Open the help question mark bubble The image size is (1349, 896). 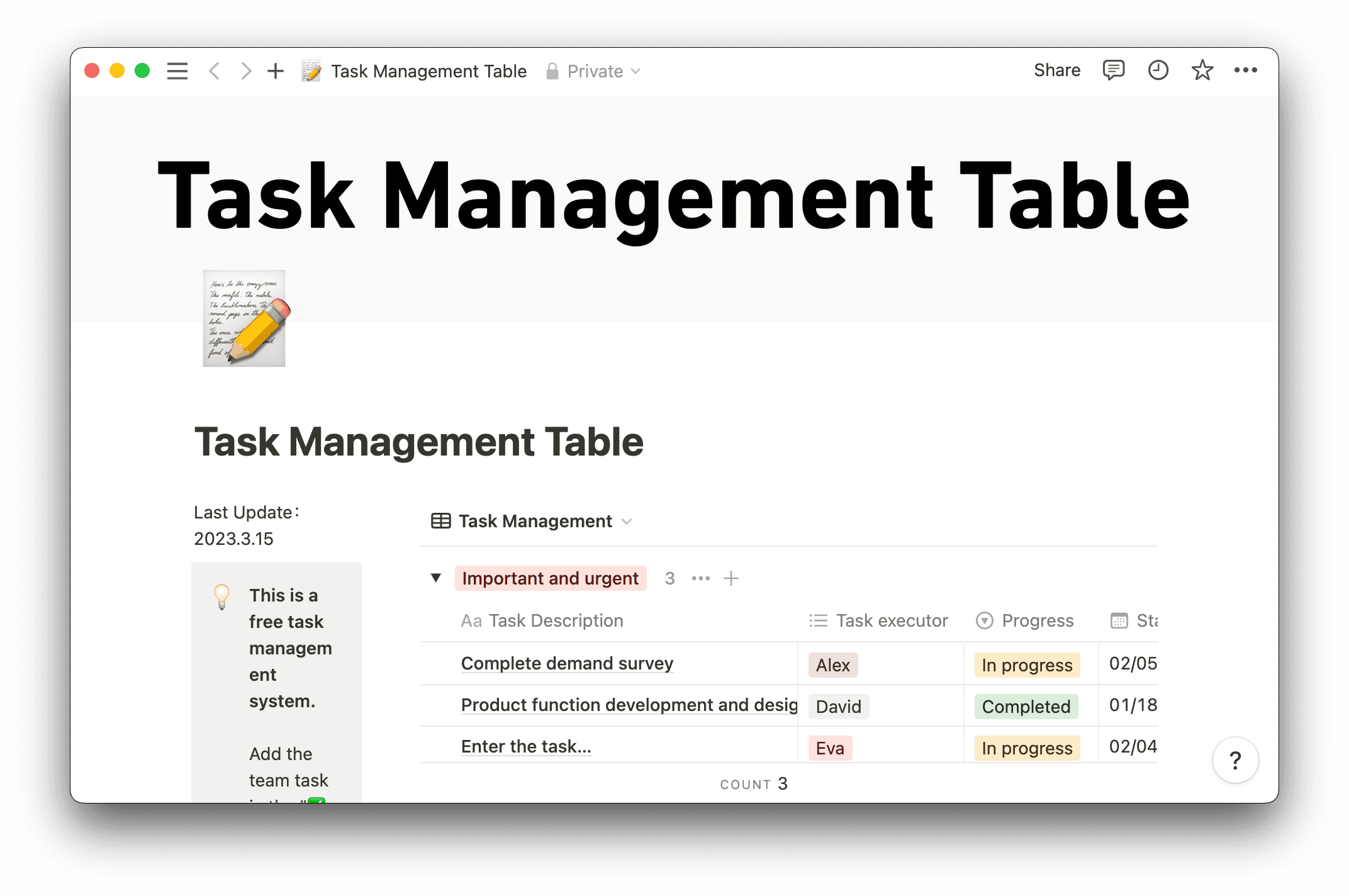pos(1235,759)
